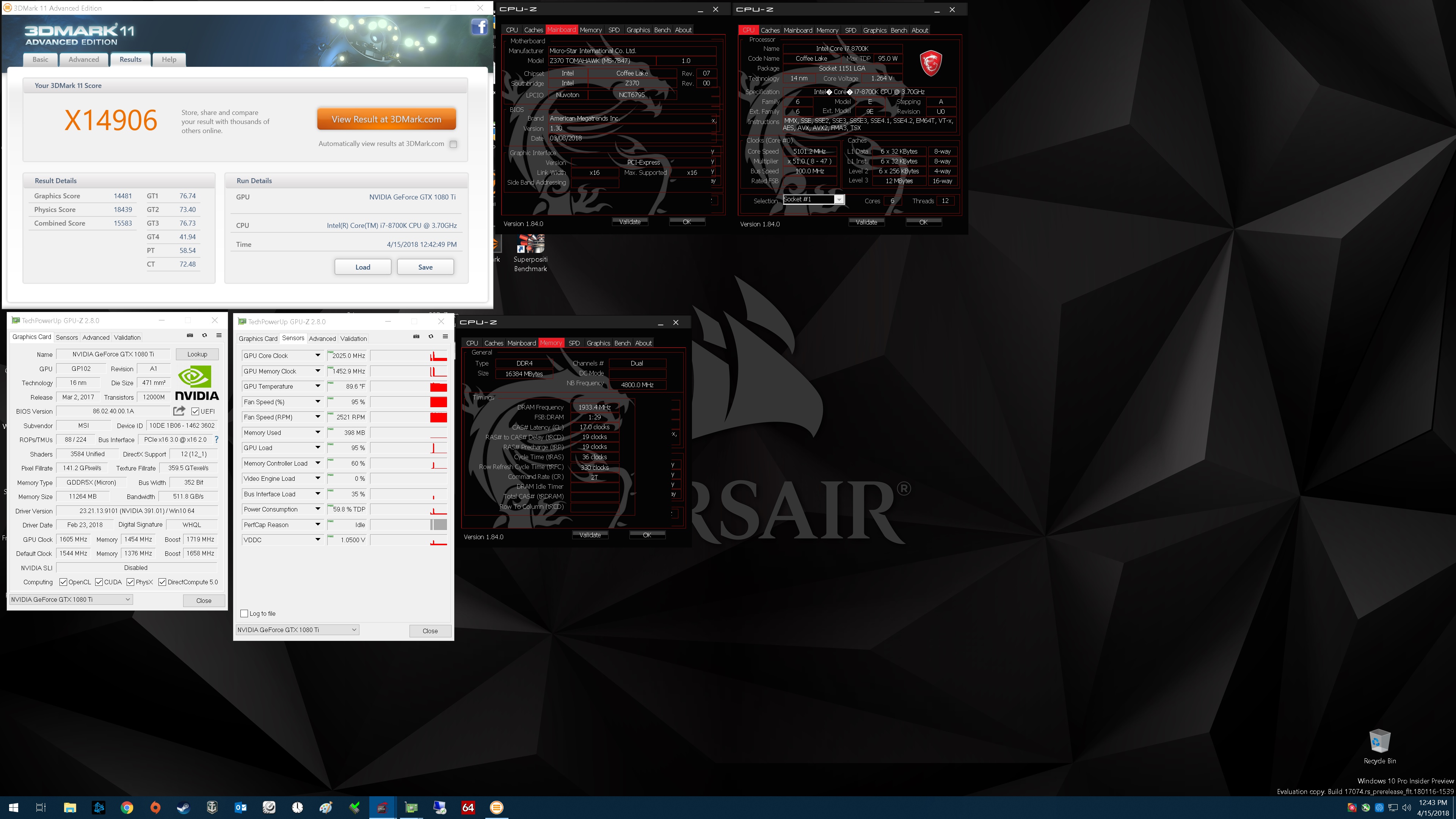This screenshot has width=1456, height=819.
Task: Expand the GPU Temperature sensor dropdown
Action: (x=318, y=386)
